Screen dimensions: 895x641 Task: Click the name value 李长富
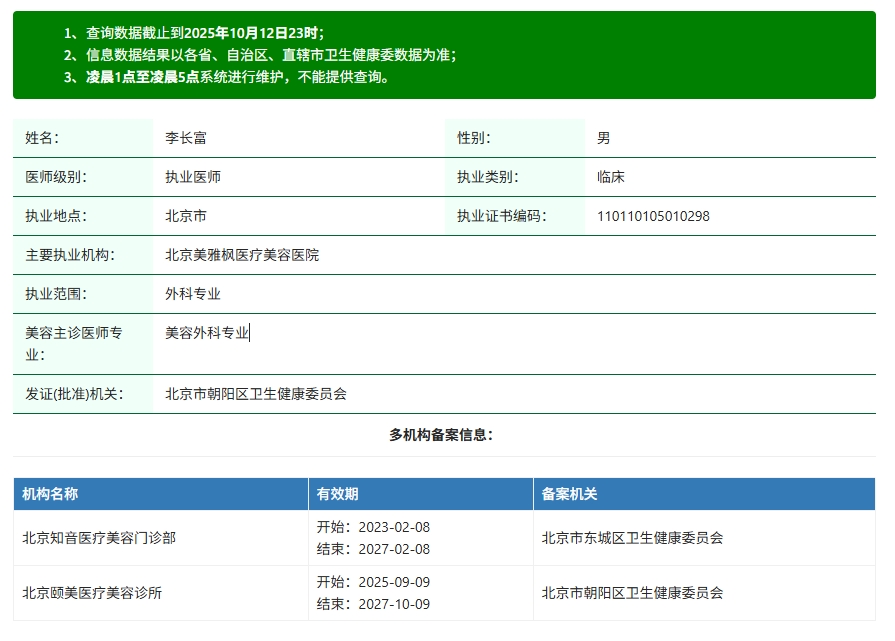click(x=186, y=138)
